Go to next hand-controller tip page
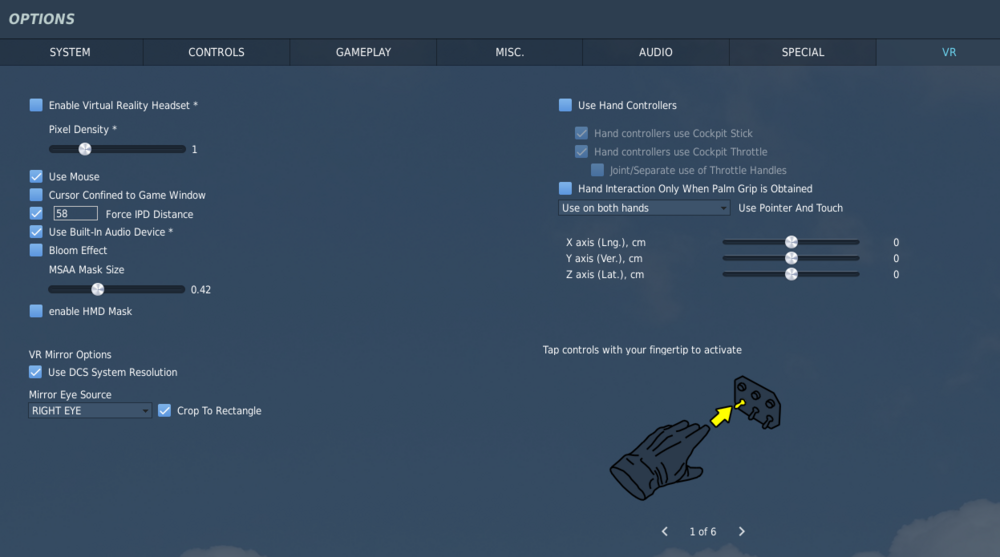The image size is (1000, 557). click(741, 531)
